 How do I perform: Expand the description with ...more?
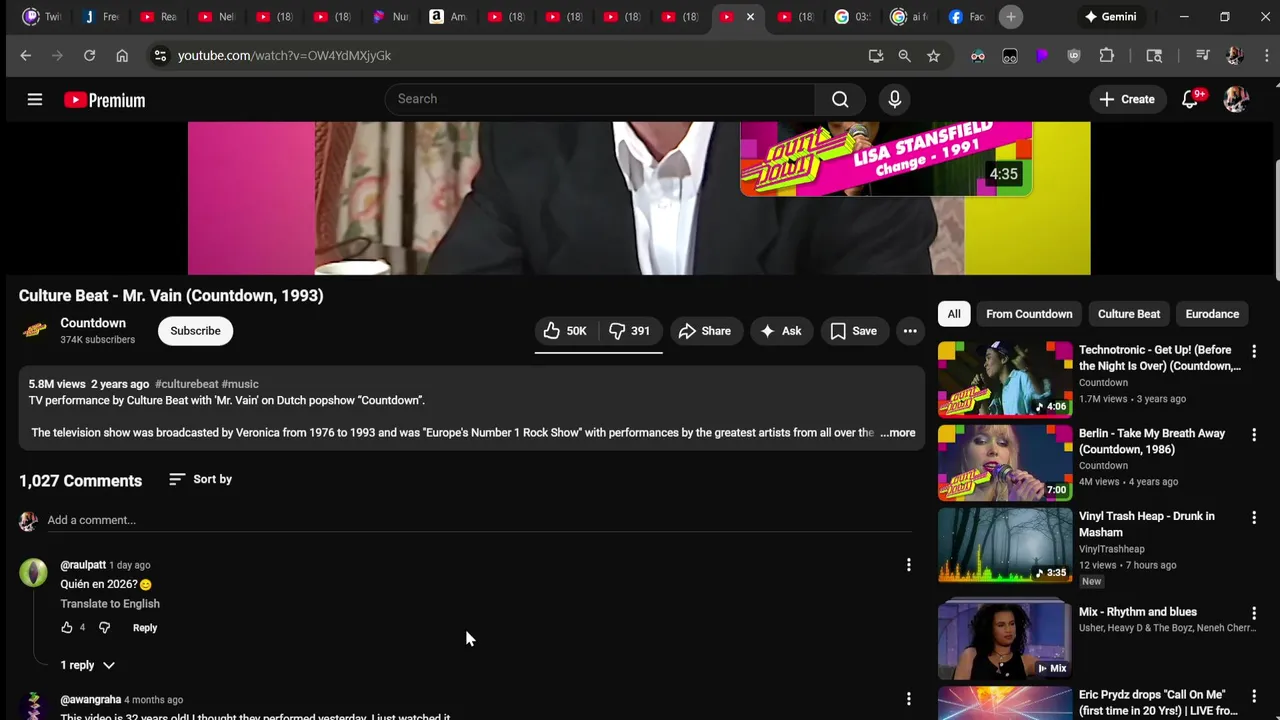click(898, 433)
